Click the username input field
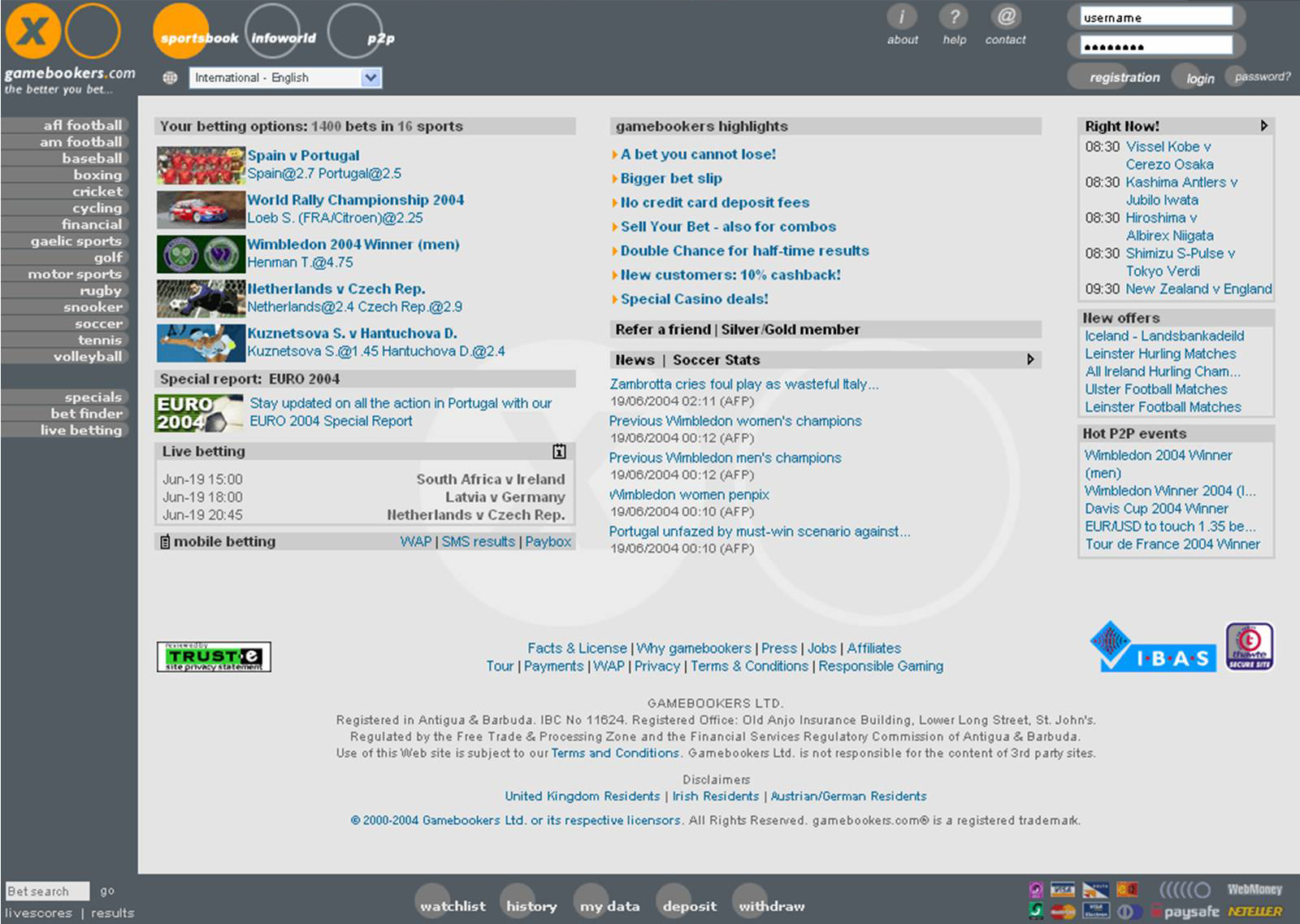The width and height of the screenshot is (1300, 924). (1156, 17)
